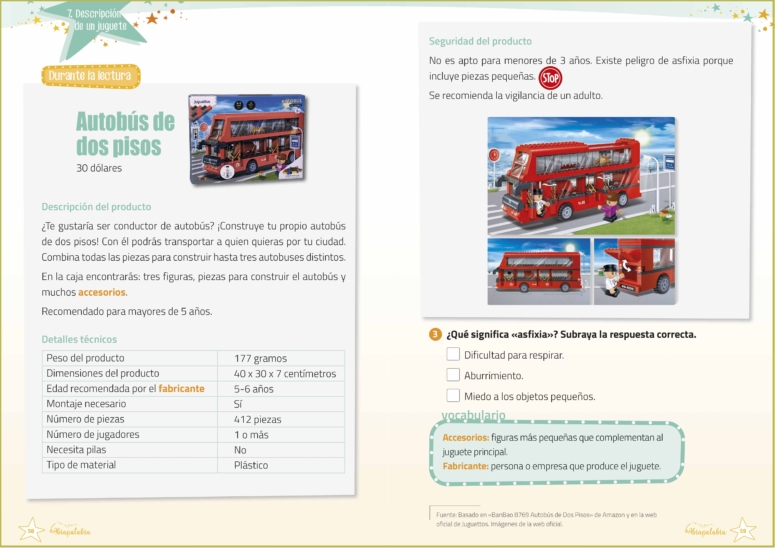Click the '30 dólares' price text

tap(99, 168)
